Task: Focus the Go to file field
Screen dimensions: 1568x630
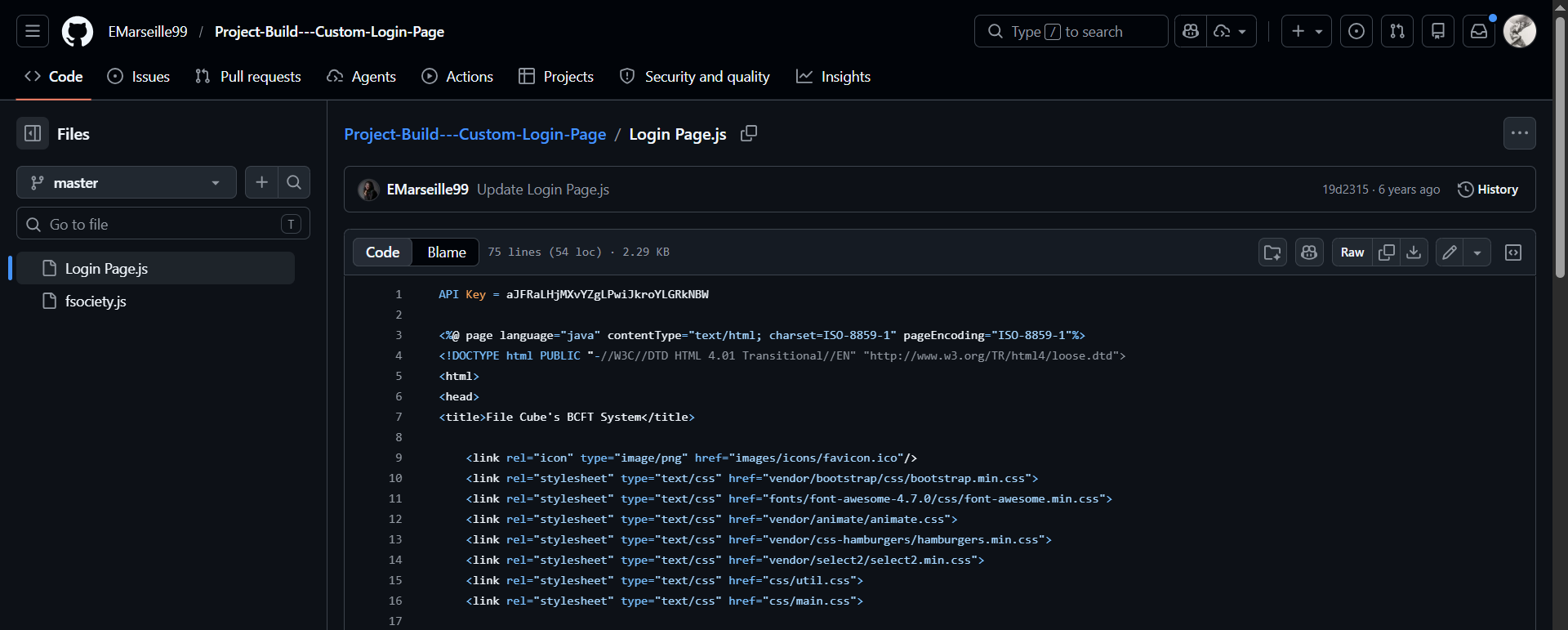Action: coord(163,223)
